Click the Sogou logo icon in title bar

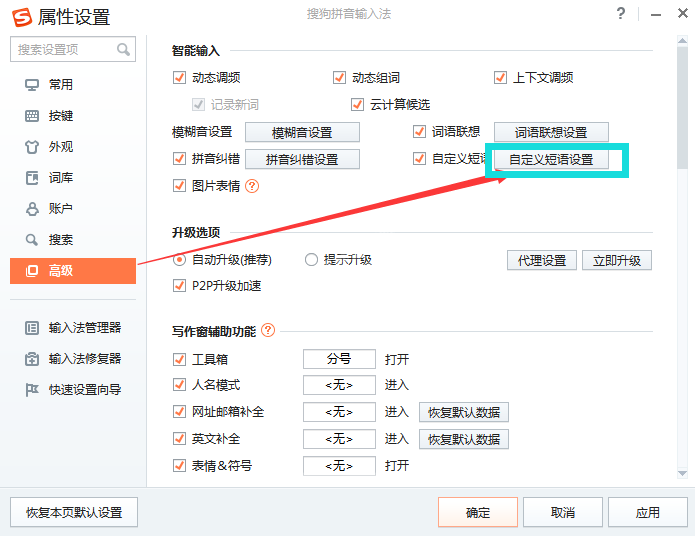tap(22, 17)
